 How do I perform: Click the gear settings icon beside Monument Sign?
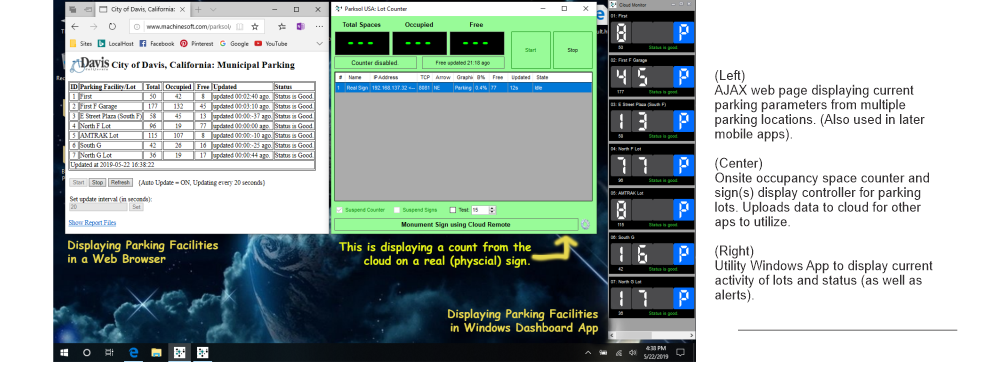pos(585,225)
